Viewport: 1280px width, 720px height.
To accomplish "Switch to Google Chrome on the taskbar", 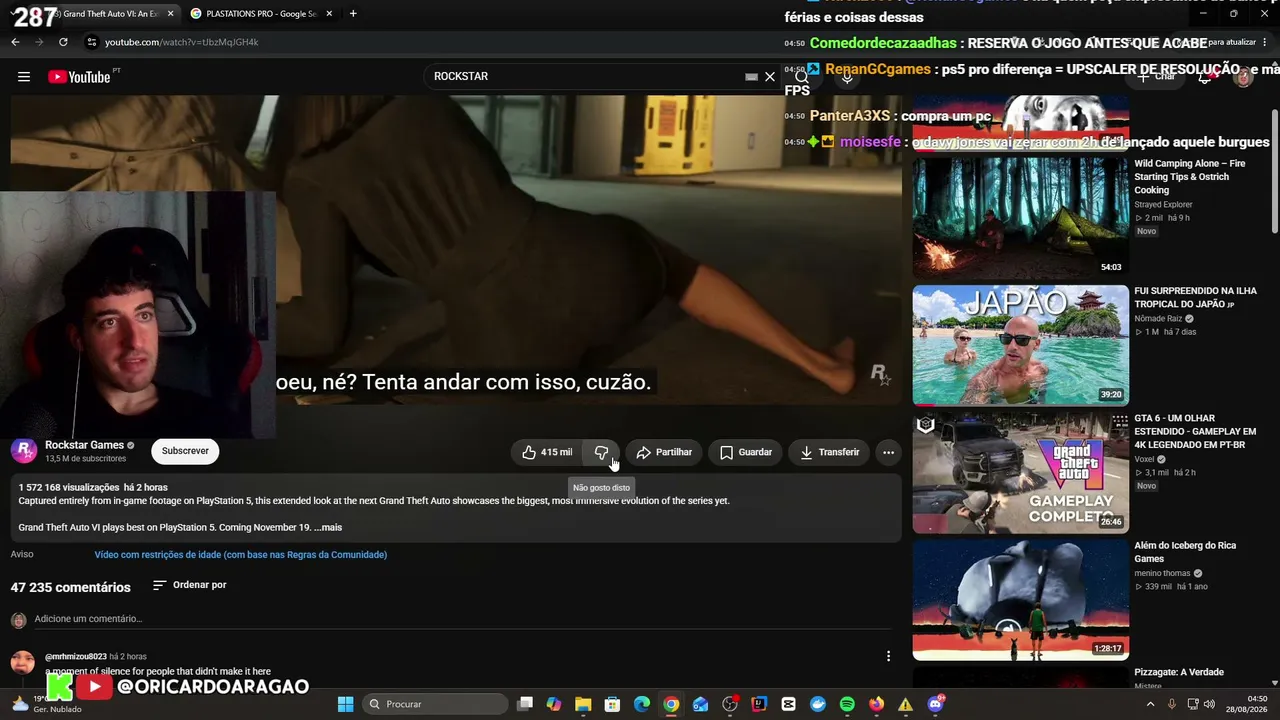I will point(671,704).
